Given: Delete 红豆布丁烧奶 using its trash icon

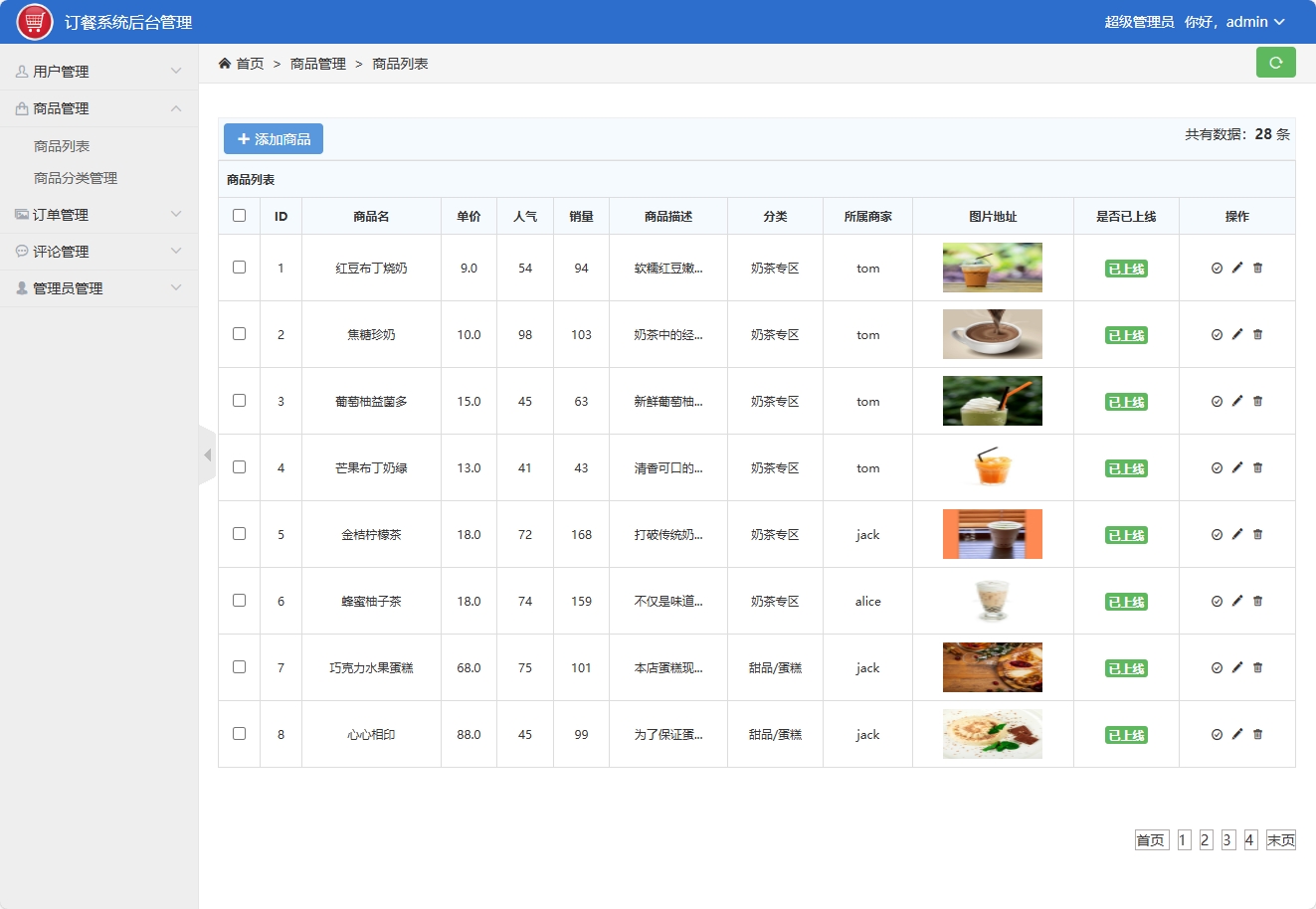Looking at the screenshot, I should [1257, 268].
